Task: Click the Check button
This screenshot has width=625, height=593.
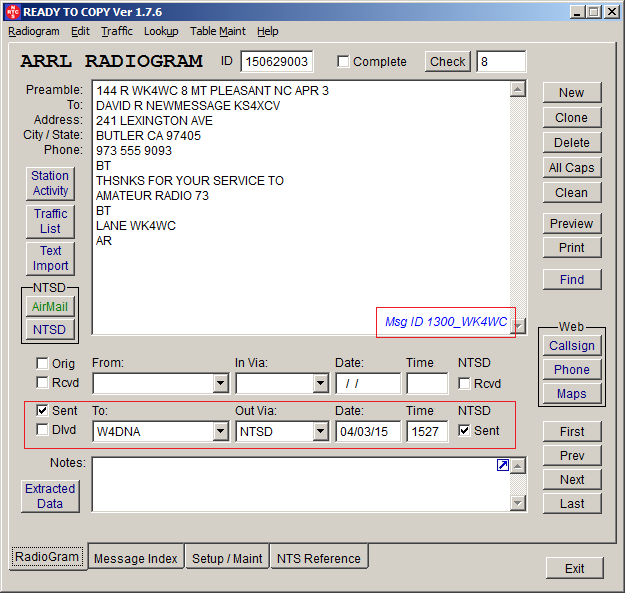Action: [x=447, y=61]
